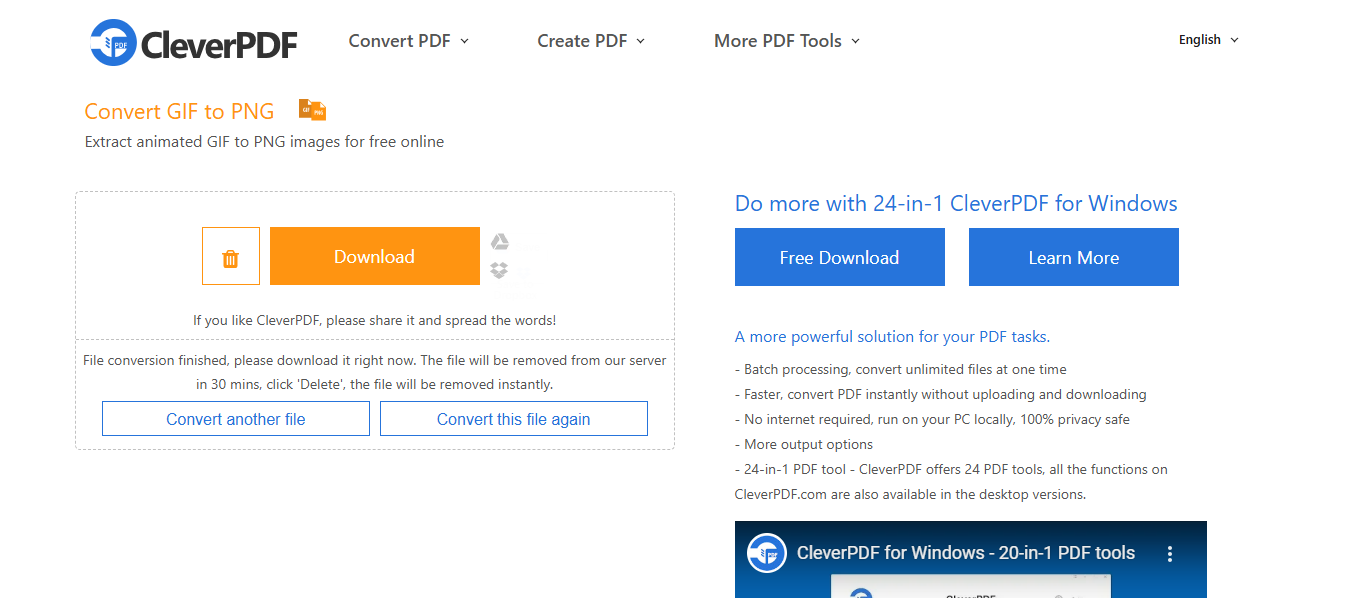Delete the file with the trash icon
Image resolution: width=1349 pixels, height=598 pixels.
[x=231, y=256]
